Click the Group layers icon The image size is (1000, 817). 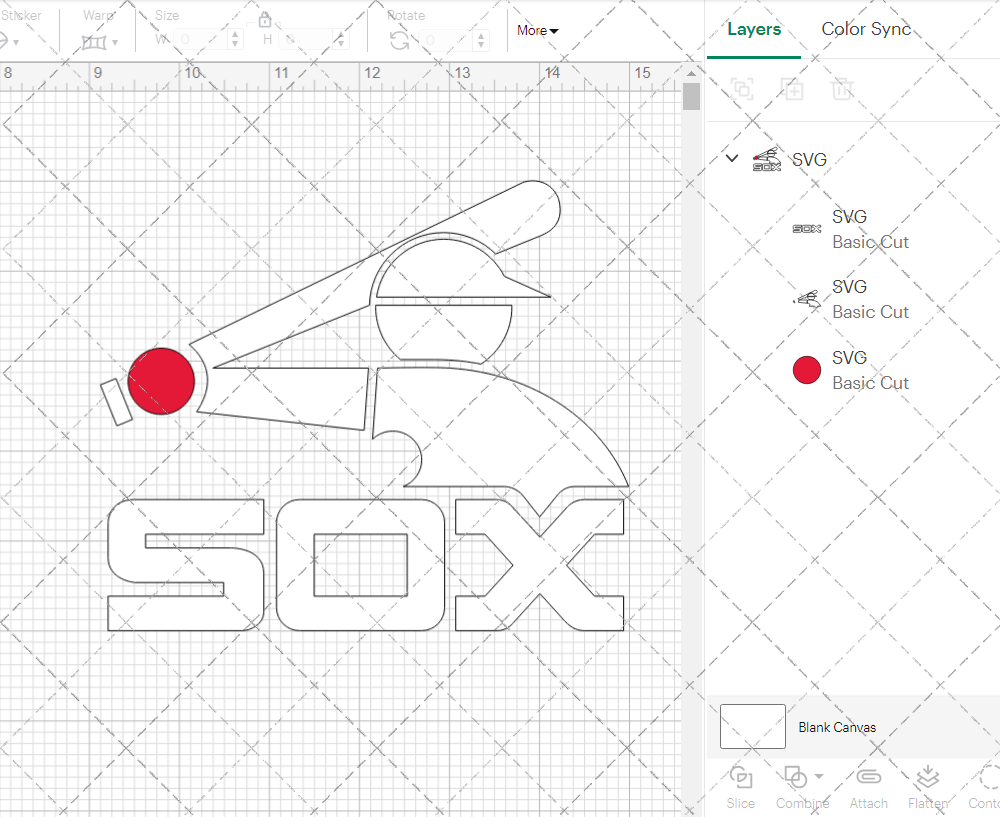[742, 89]
